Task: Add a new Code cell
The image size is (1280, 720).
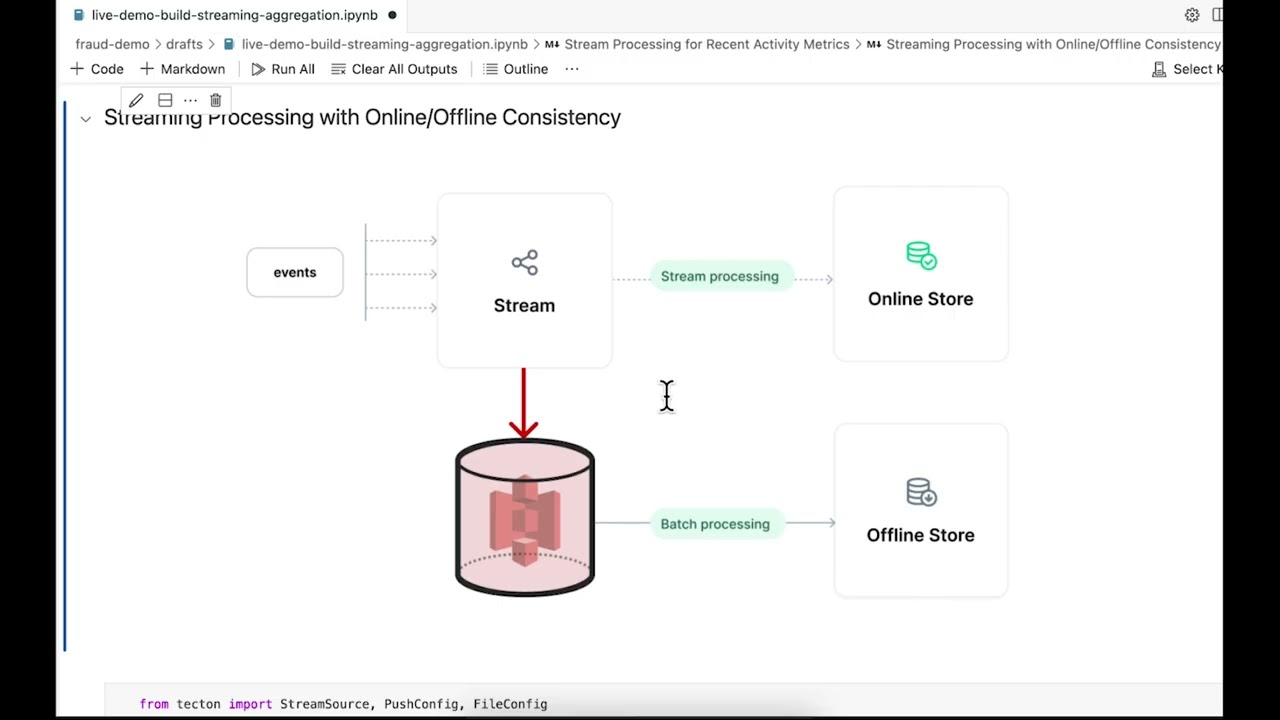Action: click(97, 69)
